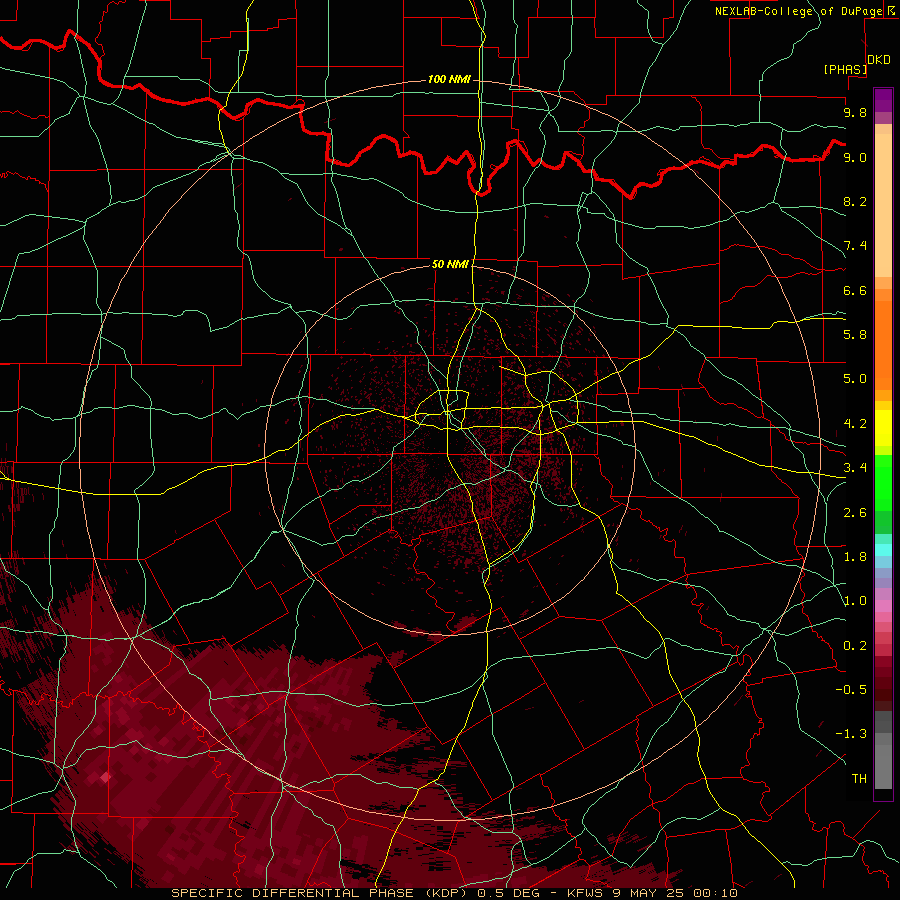Click the cyan segment of the color bar
The height and width of the screenshot is (900, 900).
tap(883, 549)
